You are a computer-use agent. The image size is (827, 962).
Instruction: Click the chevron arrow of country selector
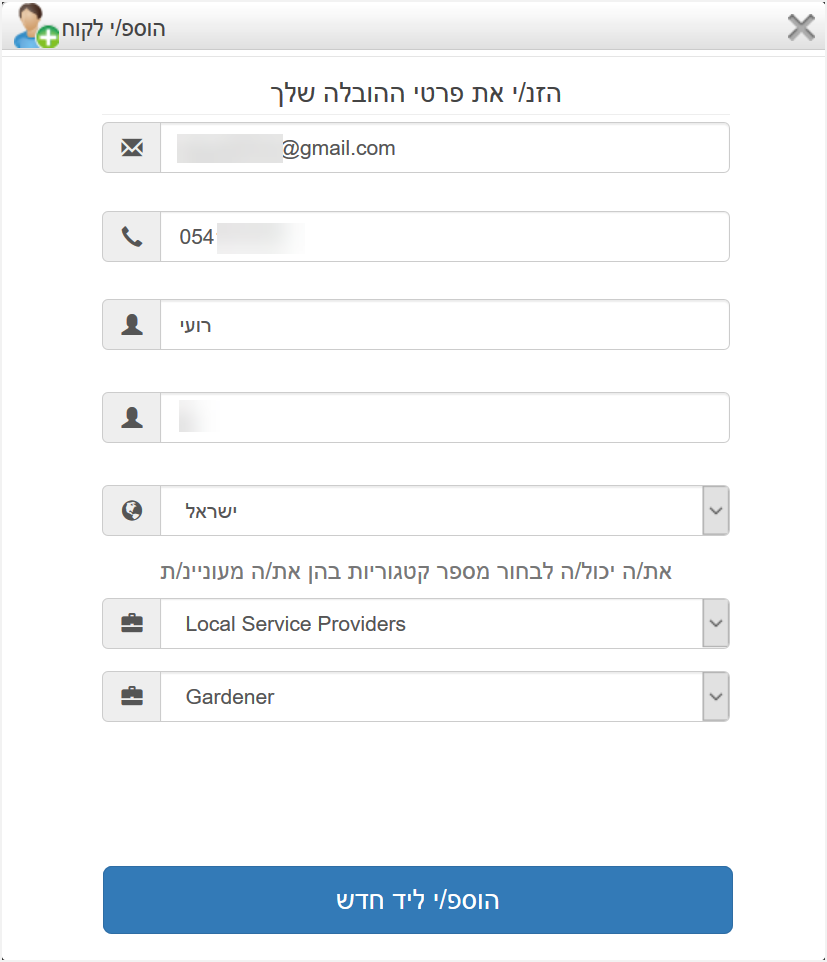[x=716, y=510]
